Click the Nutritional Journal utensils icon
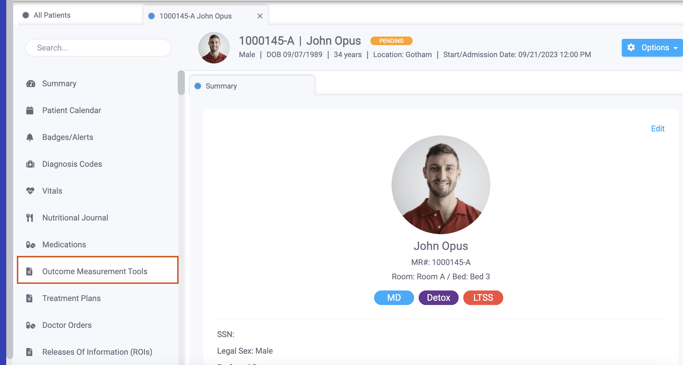Screen dimensions: 683x365 tap(30, 218)
